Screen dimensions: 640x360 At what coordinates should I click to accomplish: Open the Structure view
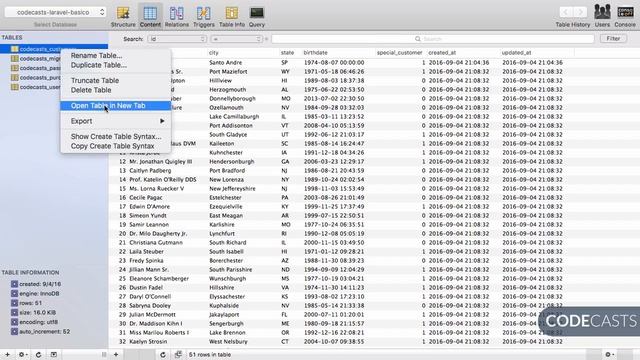coord(123,16)
